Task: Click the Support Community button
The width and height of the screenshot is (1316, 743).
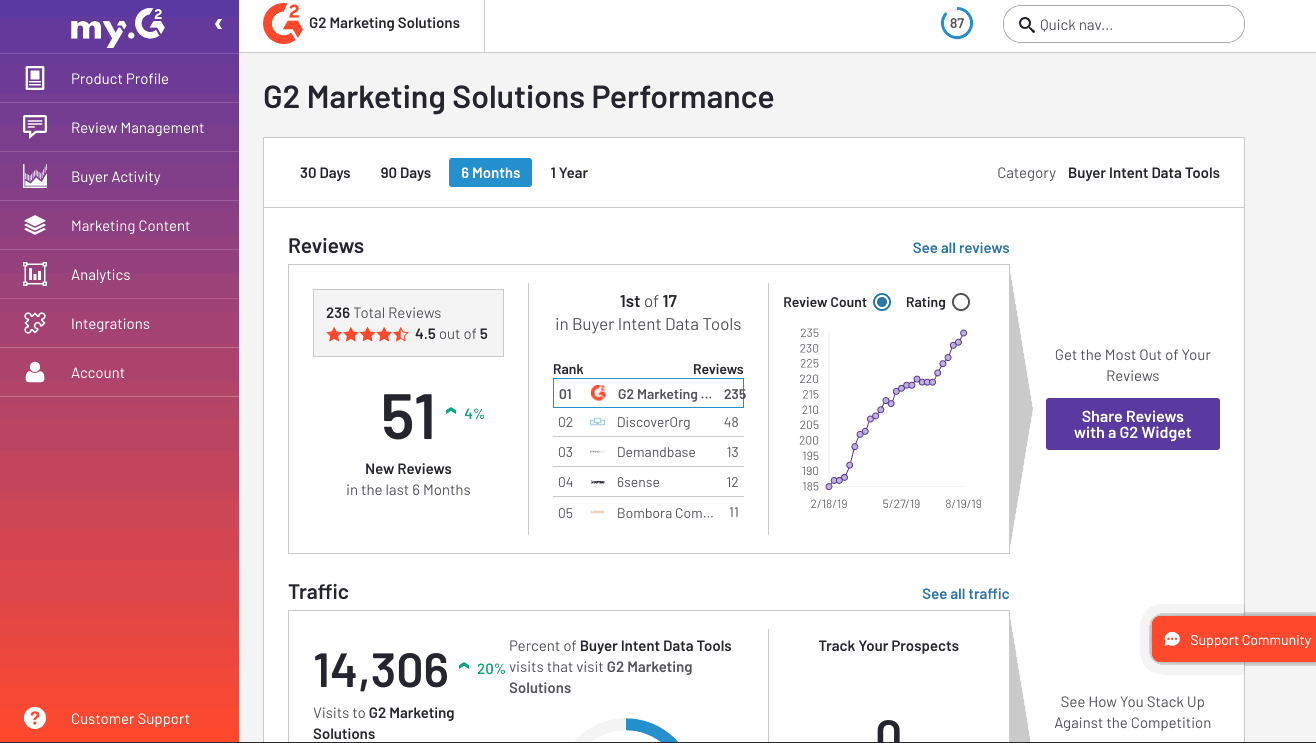Action: coord(1236,640)
